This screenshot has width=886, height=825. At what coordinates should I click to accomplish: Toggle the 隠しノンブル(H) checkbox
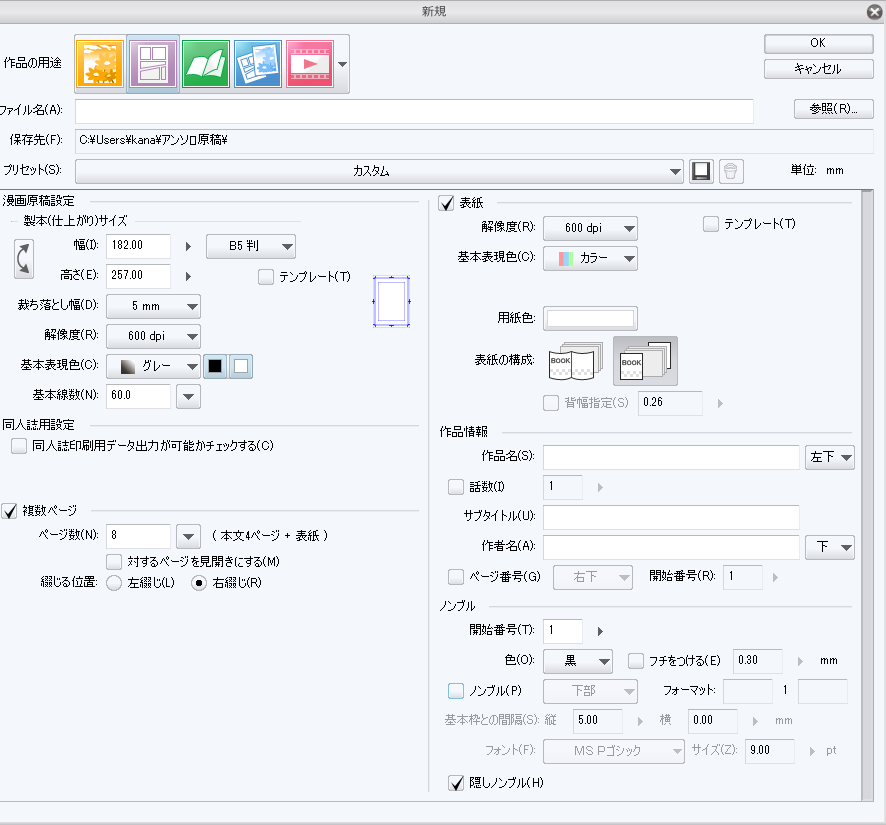click(x=455, y=783)
